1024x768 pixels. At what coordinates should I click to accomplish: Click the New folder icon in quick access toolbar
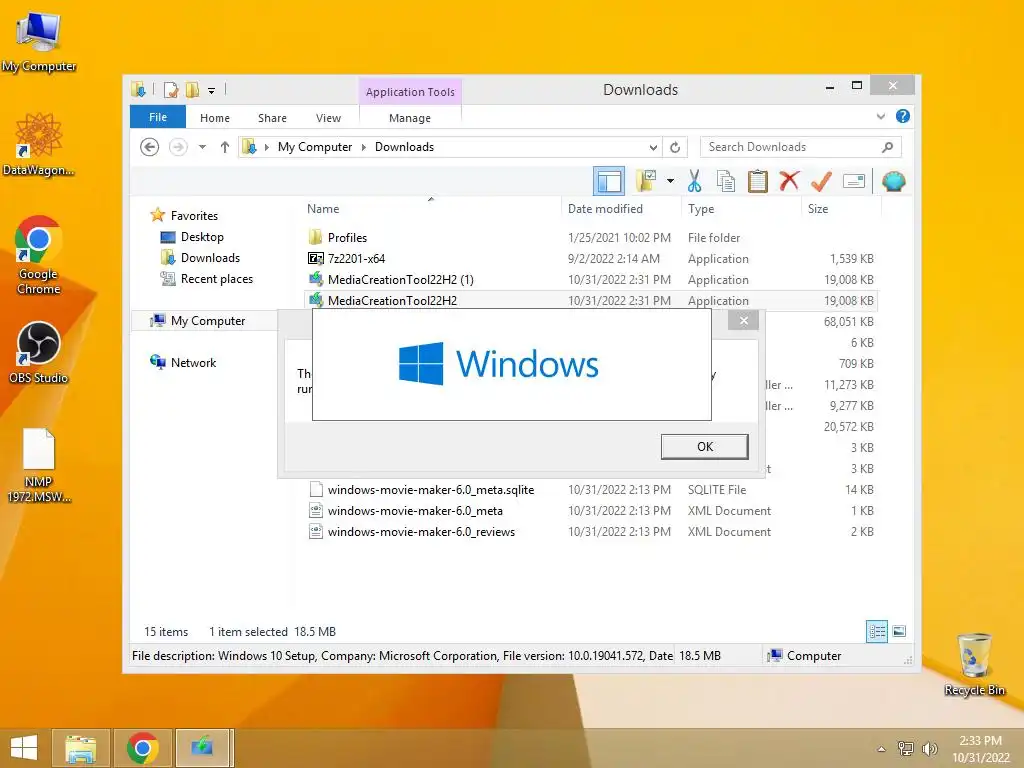pos(192,89)
